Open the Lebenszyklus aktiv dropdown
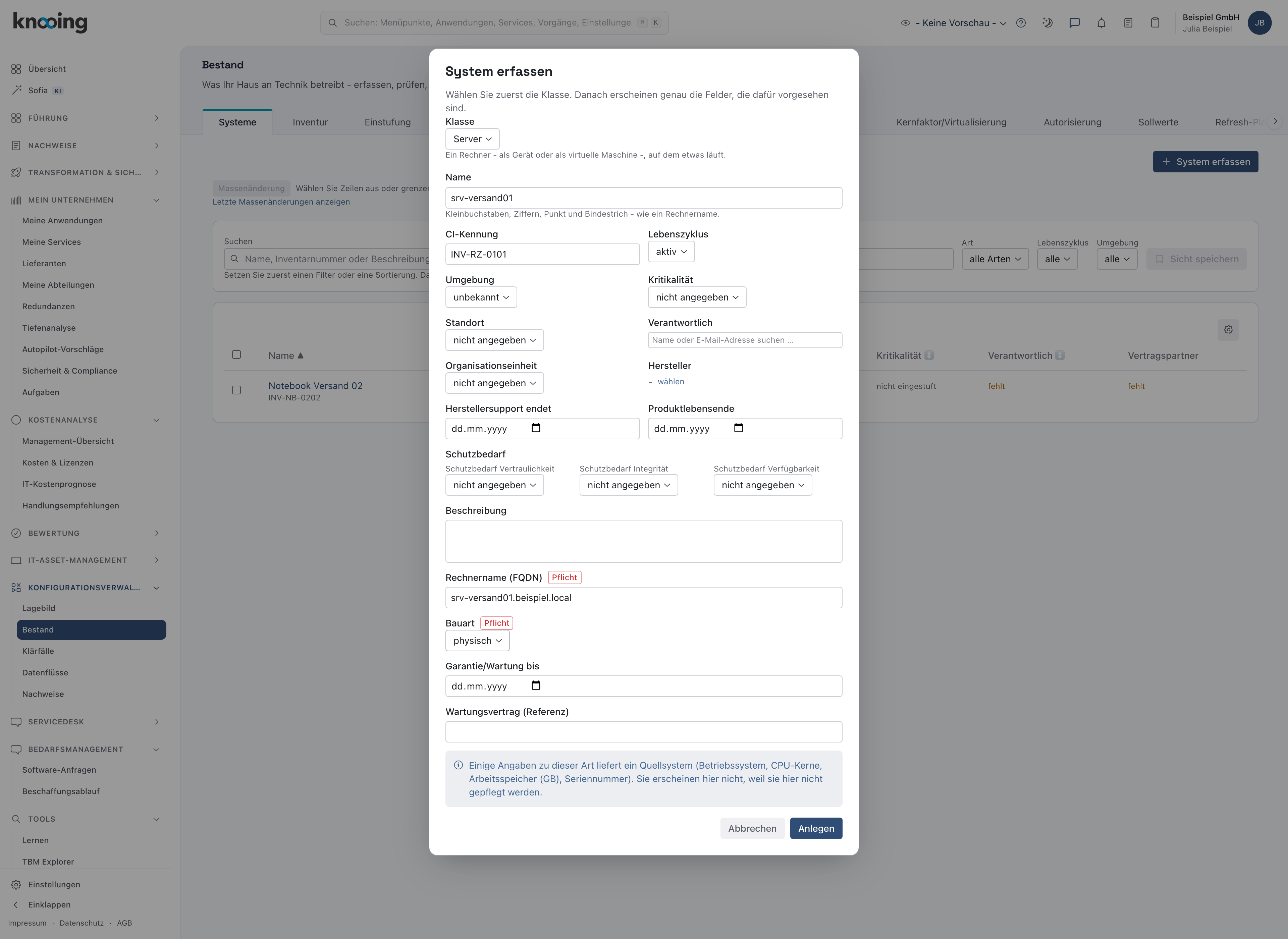The image size is (1288, 939). [671, 251]
